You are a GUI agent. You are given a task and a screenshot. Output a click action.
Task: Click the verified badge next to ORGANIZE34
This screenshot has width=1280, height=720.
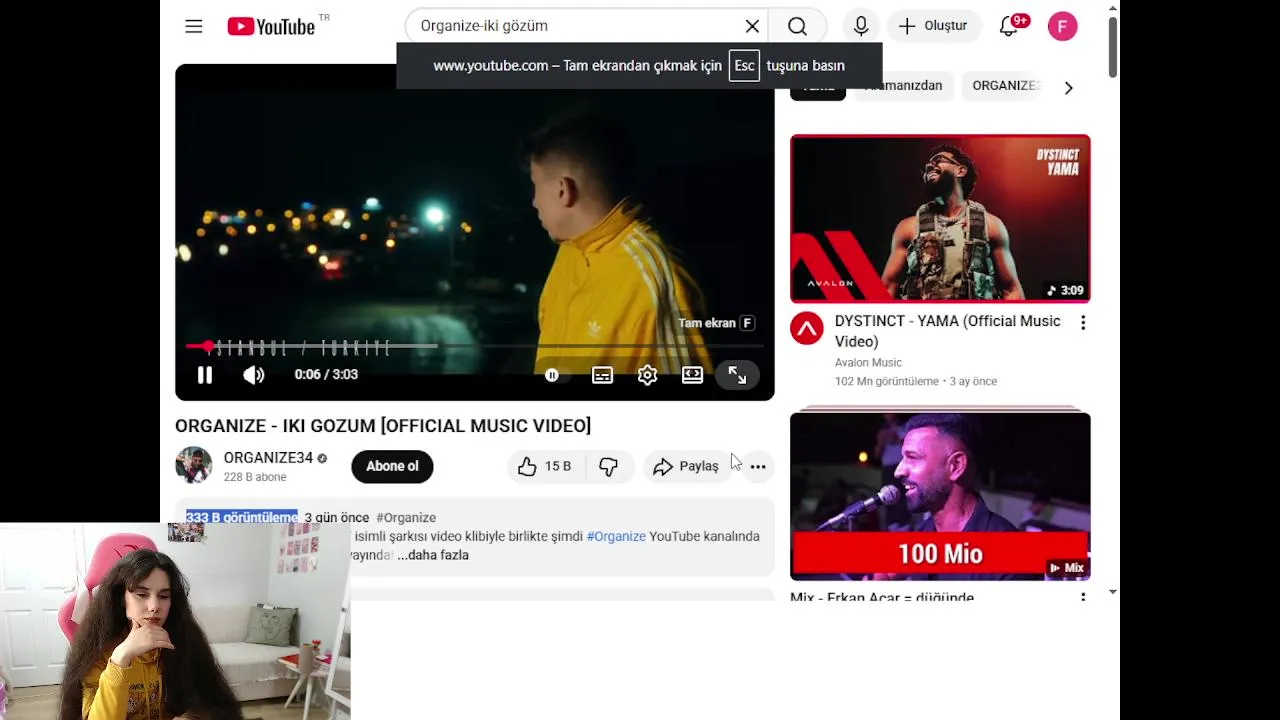click(322, 458)
